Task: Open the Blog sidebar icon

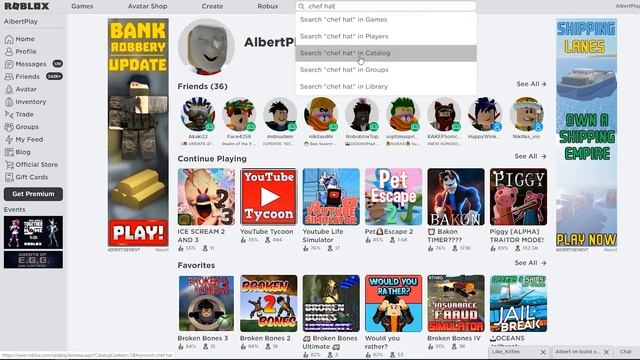Action: [x=9, y=152]
